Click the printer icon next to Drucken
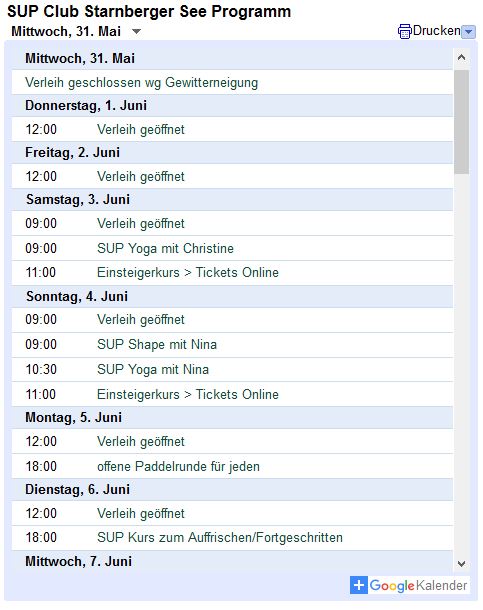 [404, 32]
